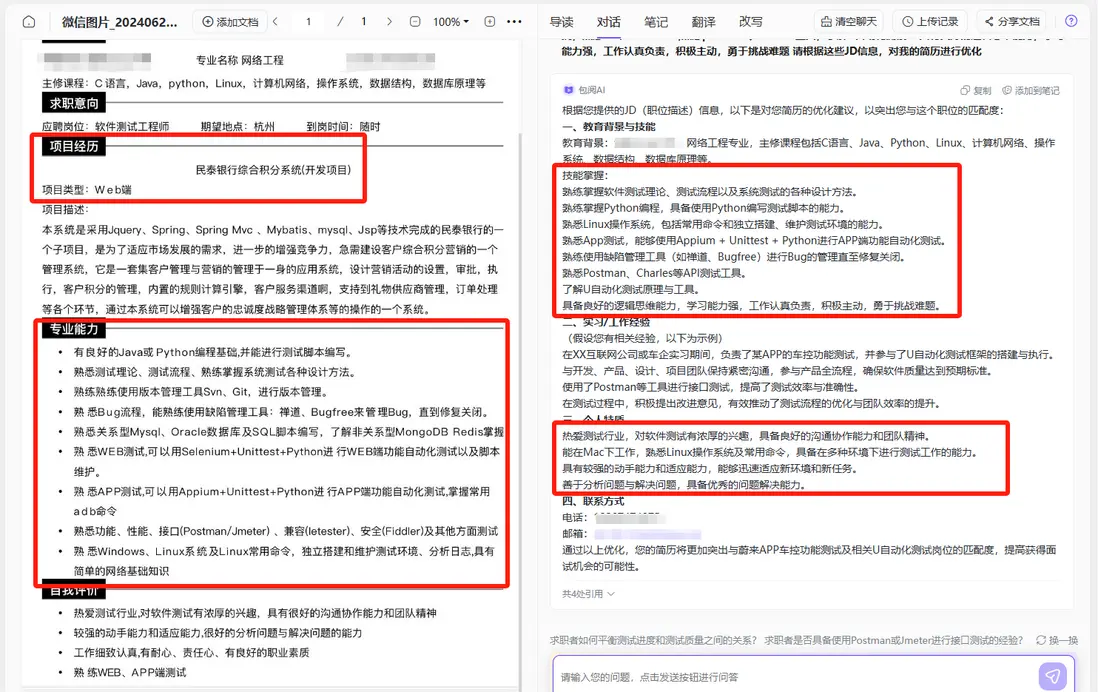This screenshot has height=692, width=1098.
Task: Click the 项目经历 heading in the document
Action: [74, 146]
